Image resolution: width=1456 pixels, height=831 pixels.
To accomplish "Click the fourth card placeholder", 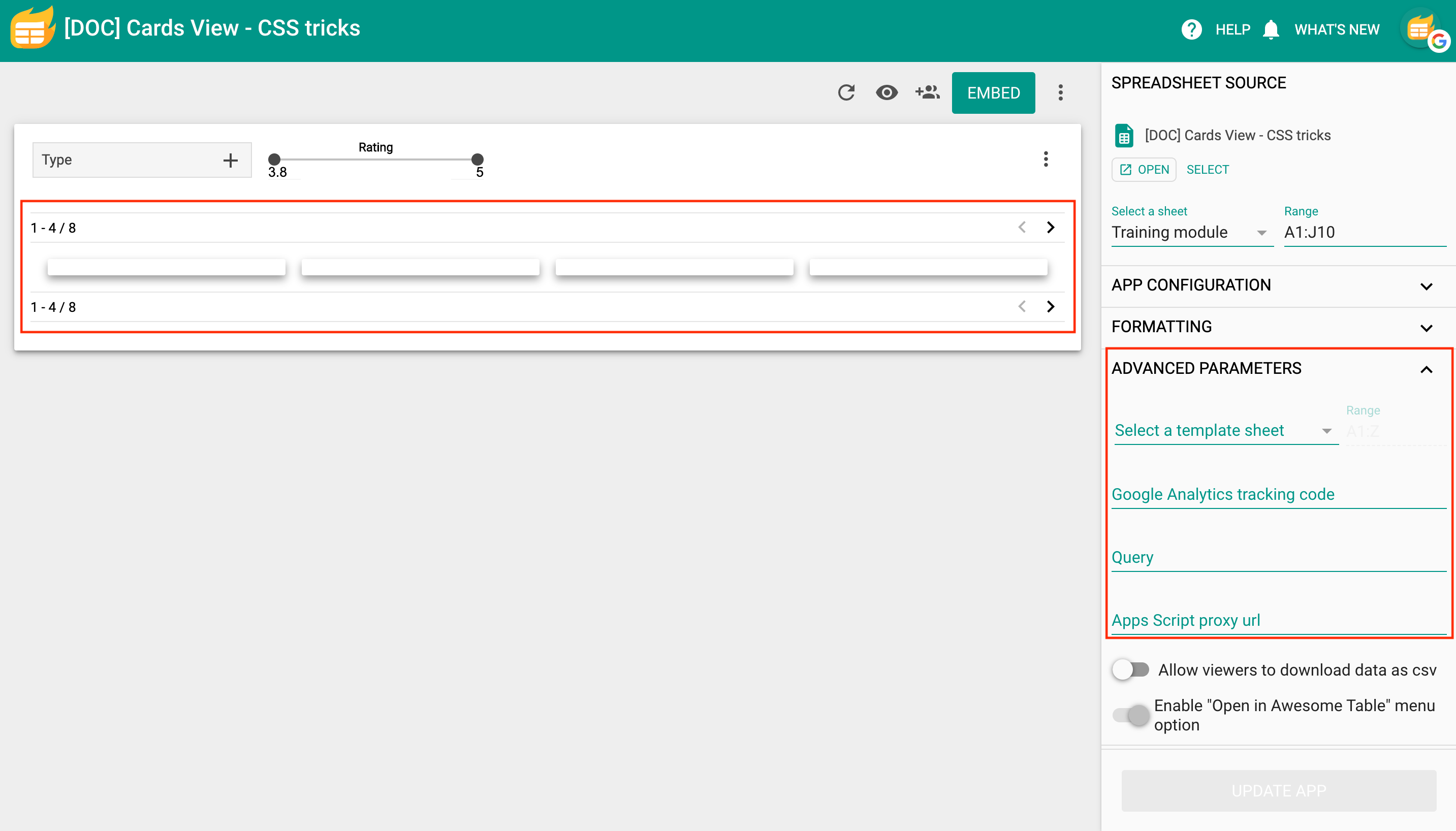I will [x=929, y=267].
